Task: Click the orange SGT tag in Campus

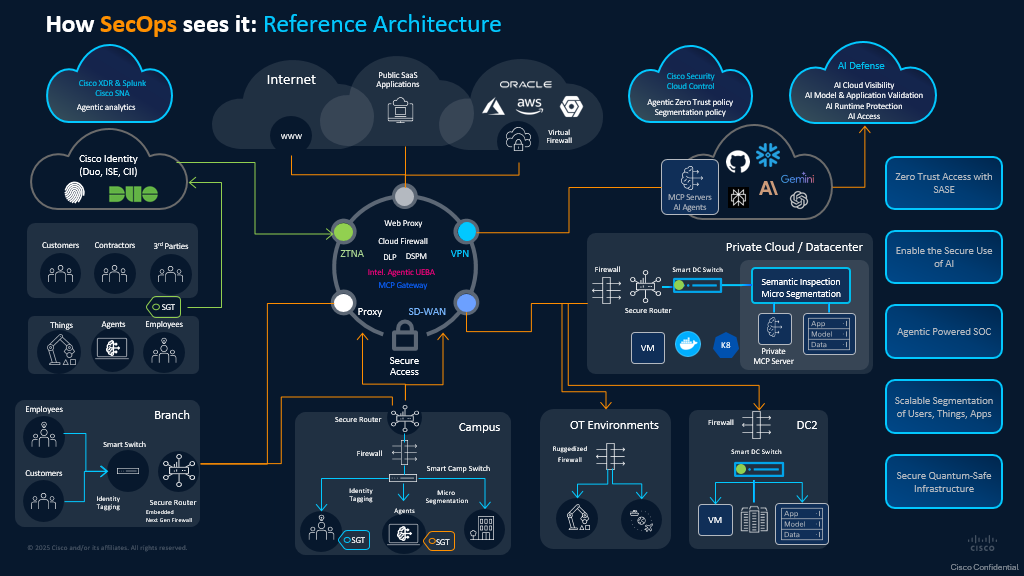Action: point(439,541)
